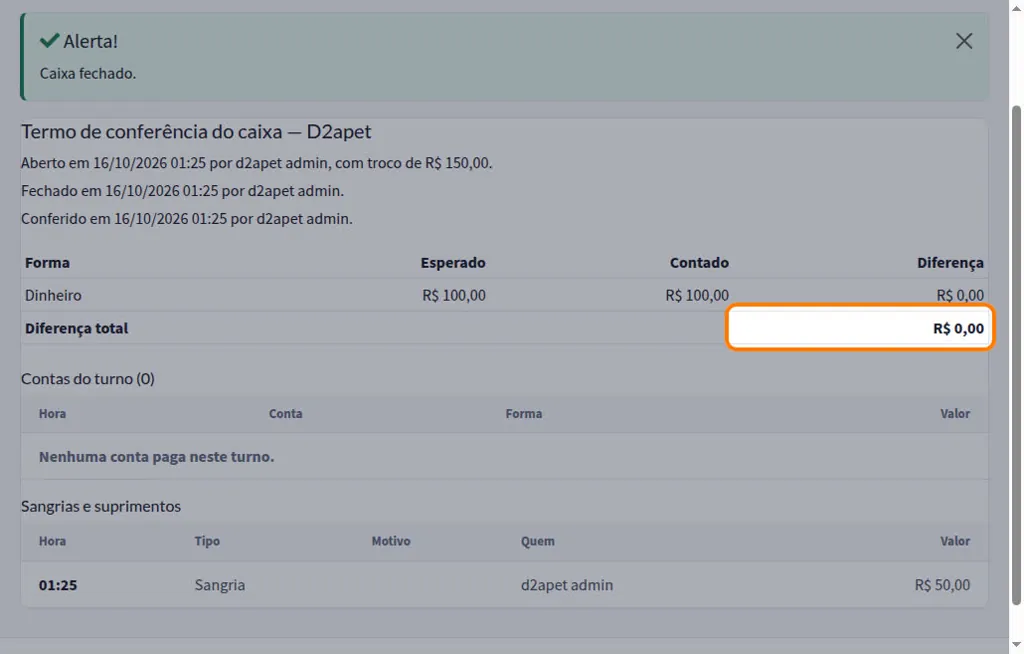The image size is (1024, 654).
Task: Click the "Sangrias e suprimentos" heading
Action: 101,506
